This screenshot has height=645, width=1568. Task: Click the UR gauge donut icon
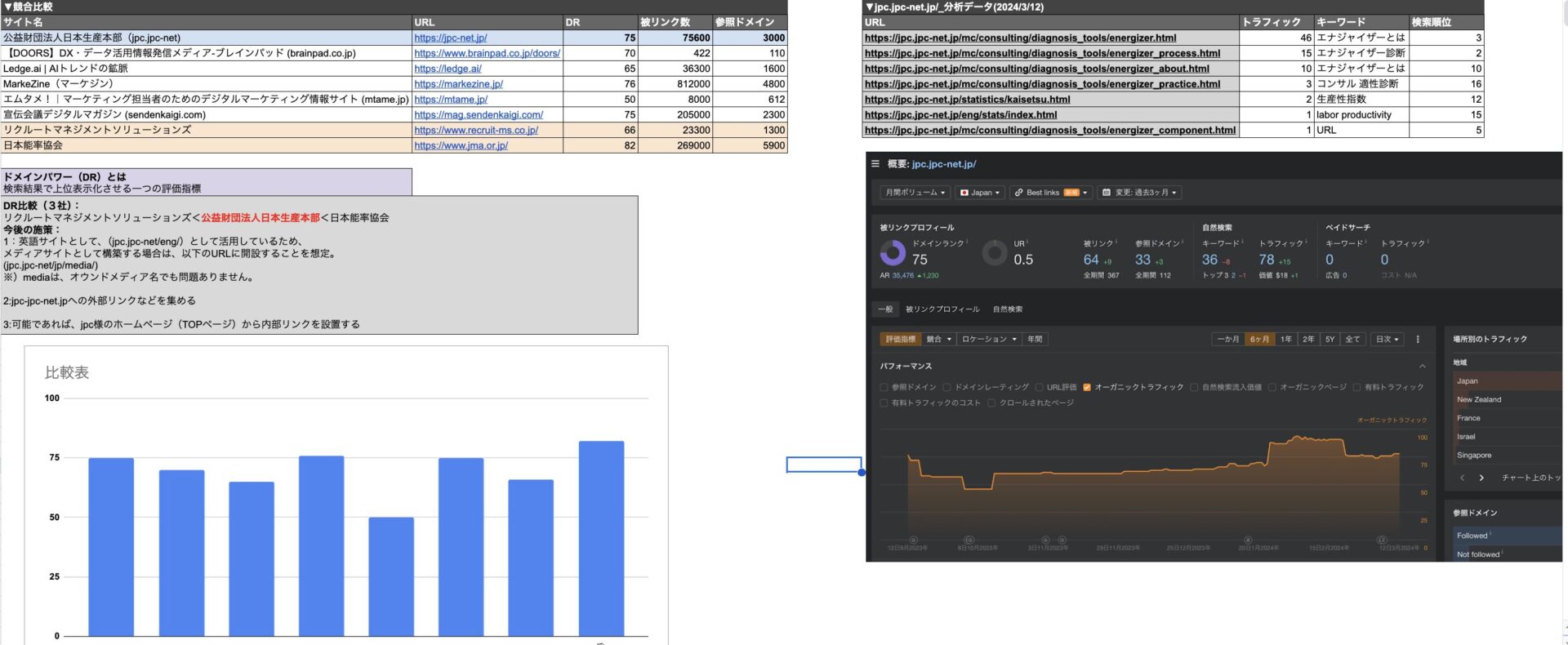tap(994, 253)
